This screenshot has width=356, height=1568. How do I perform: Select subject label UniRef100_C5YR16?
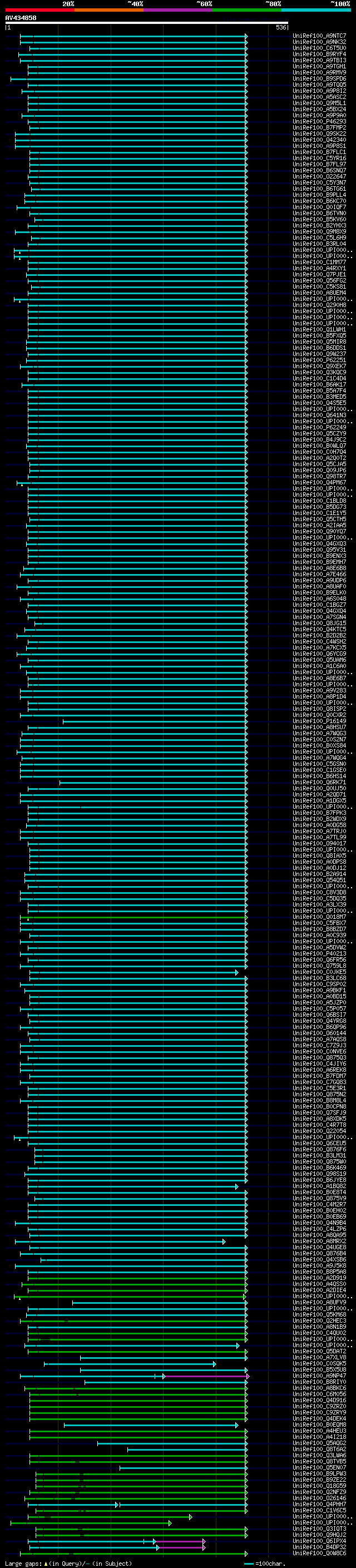pos(319,159)
